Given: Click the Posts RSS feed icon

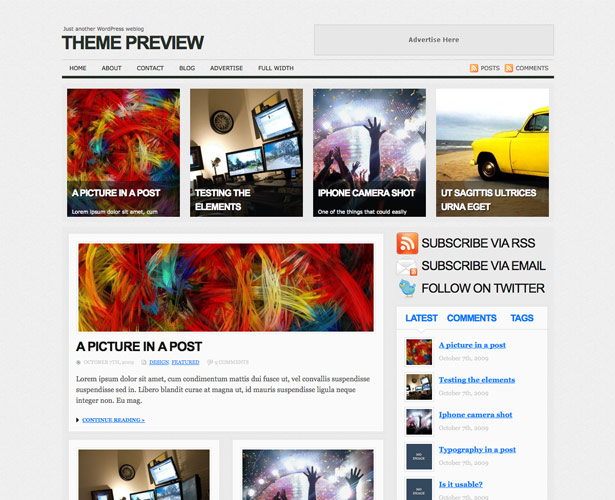Looking at the screenshot, I should click(x=474, y=68).
